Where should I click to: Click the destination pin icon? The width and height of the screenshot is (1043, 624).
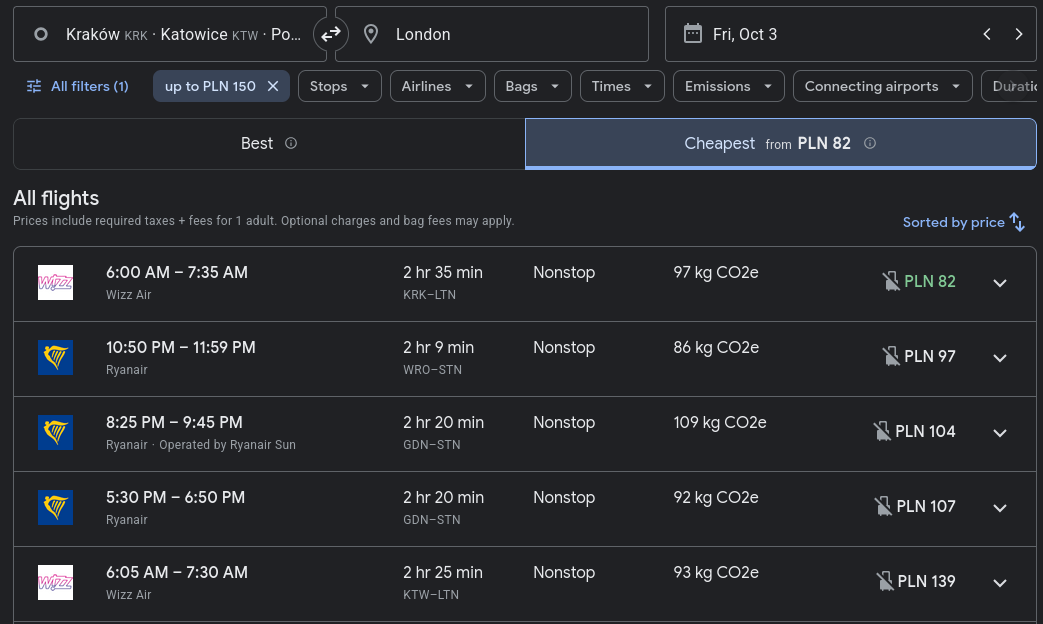[371, 34]
